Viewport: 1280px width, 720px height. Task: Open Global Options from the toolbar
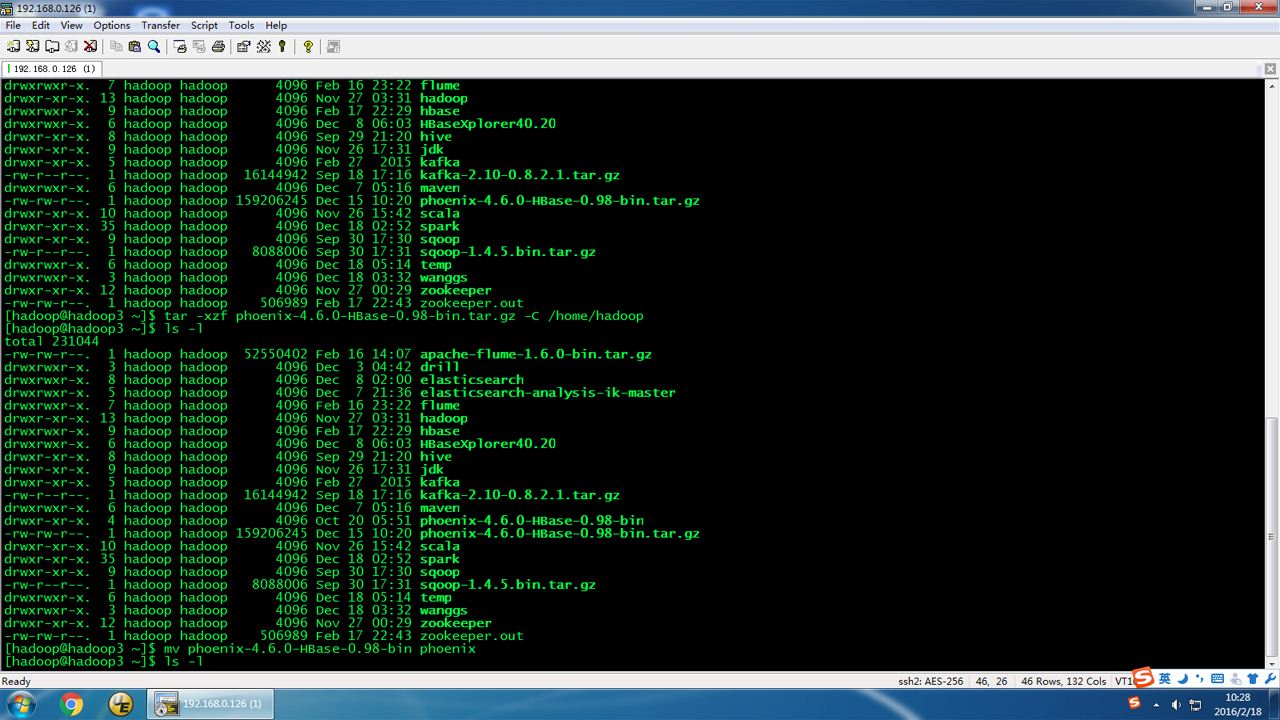263,46
